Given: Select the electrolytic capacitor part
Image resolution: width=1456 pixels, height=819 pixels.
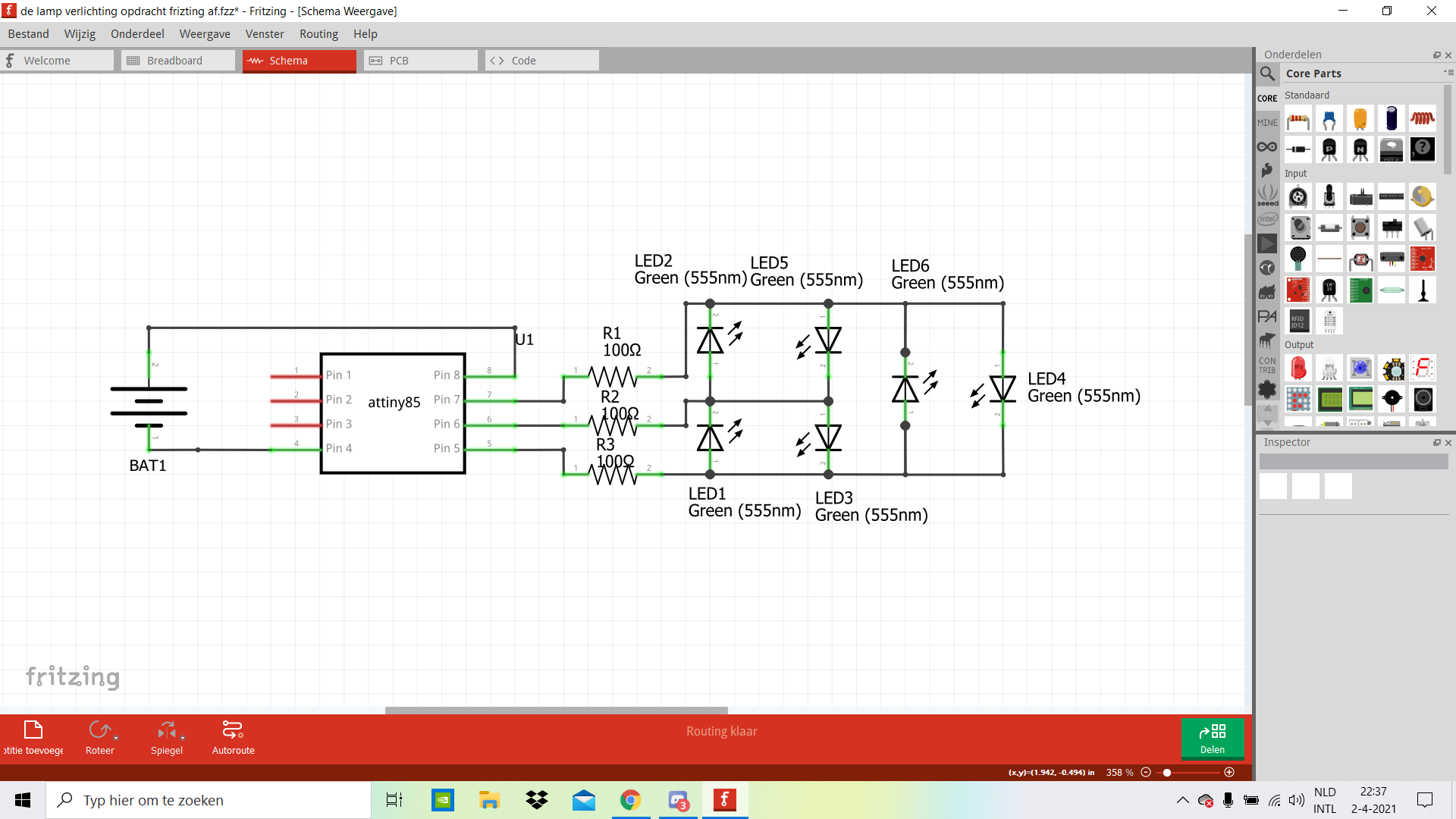Looking at the screenshot, I should 1391,120.
